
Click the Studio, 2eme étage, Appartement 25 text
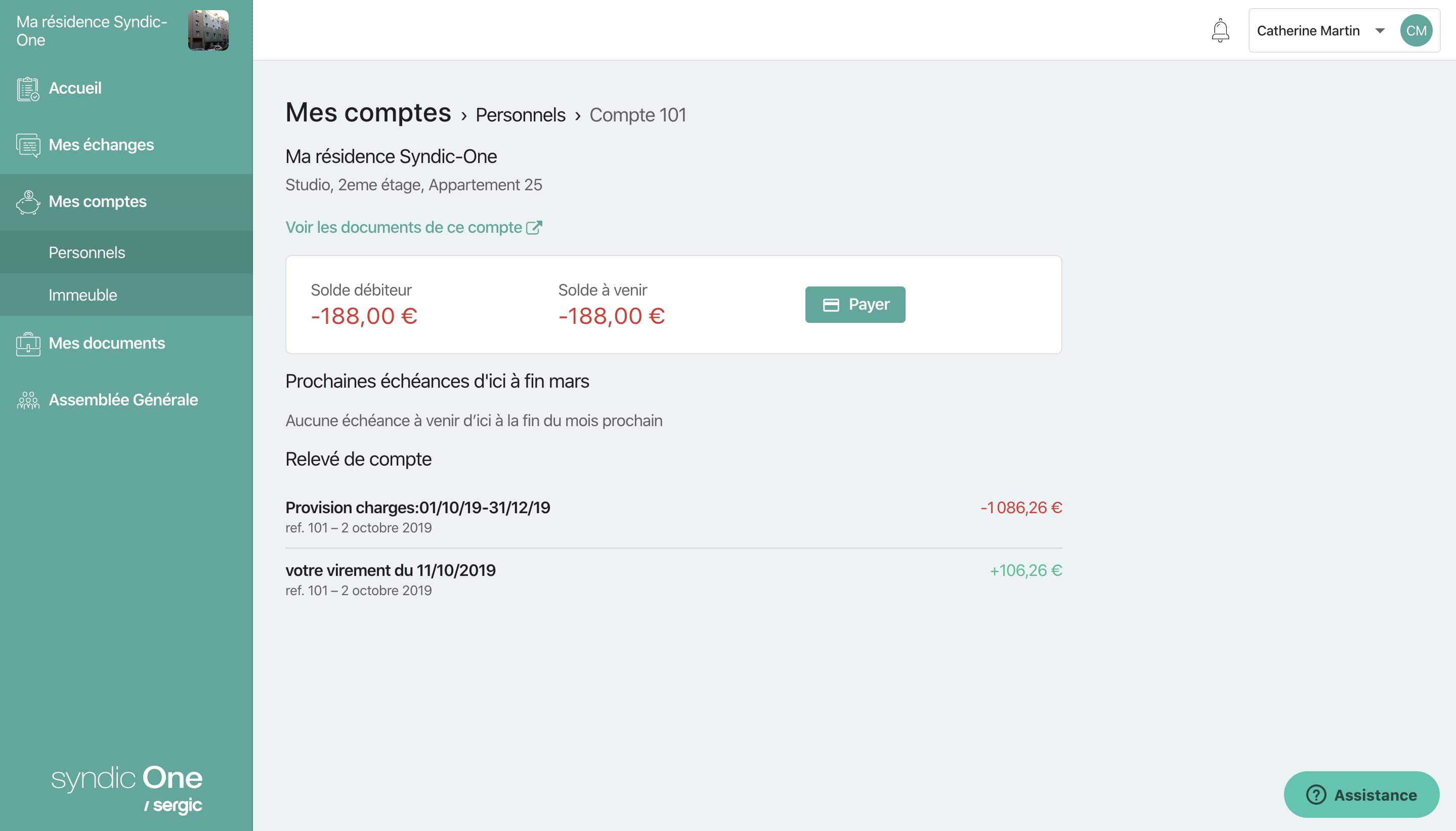click(x=414, y=185)
